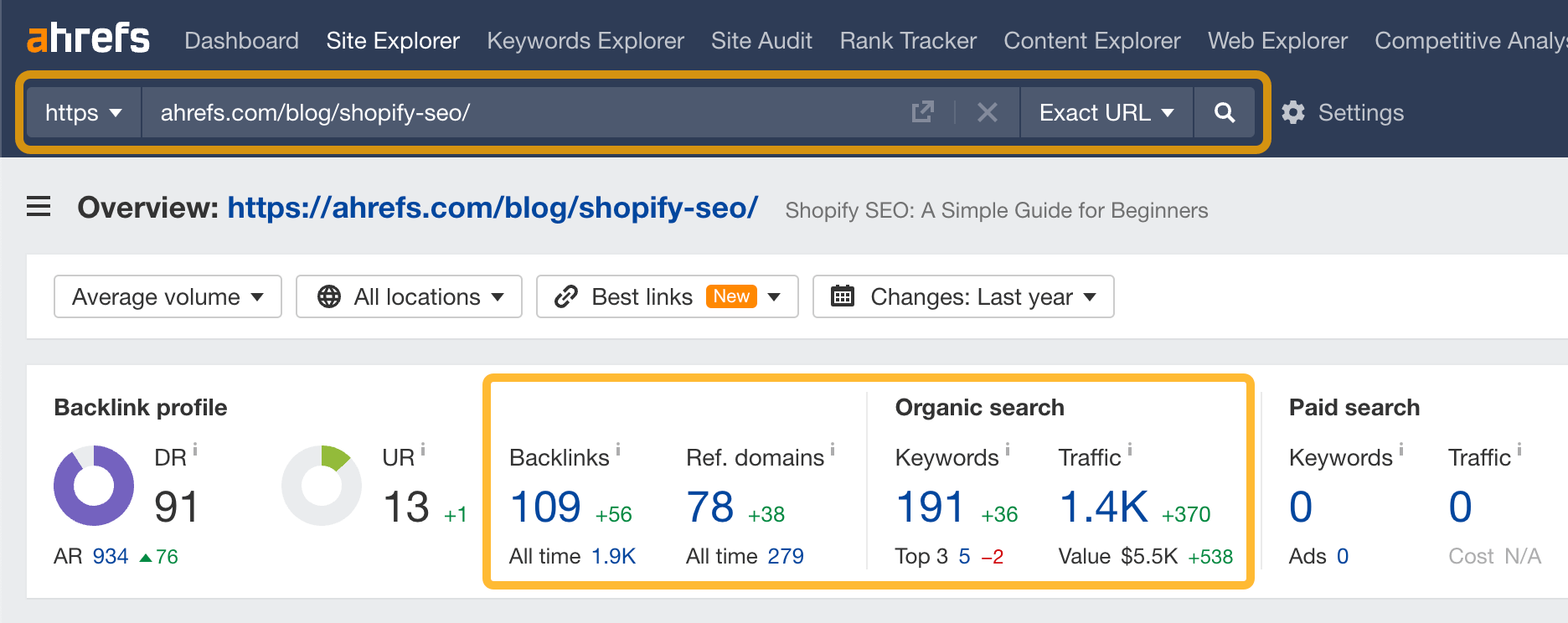
Task: Switch to Keywords Explorer
Action: tap(585, 39)
